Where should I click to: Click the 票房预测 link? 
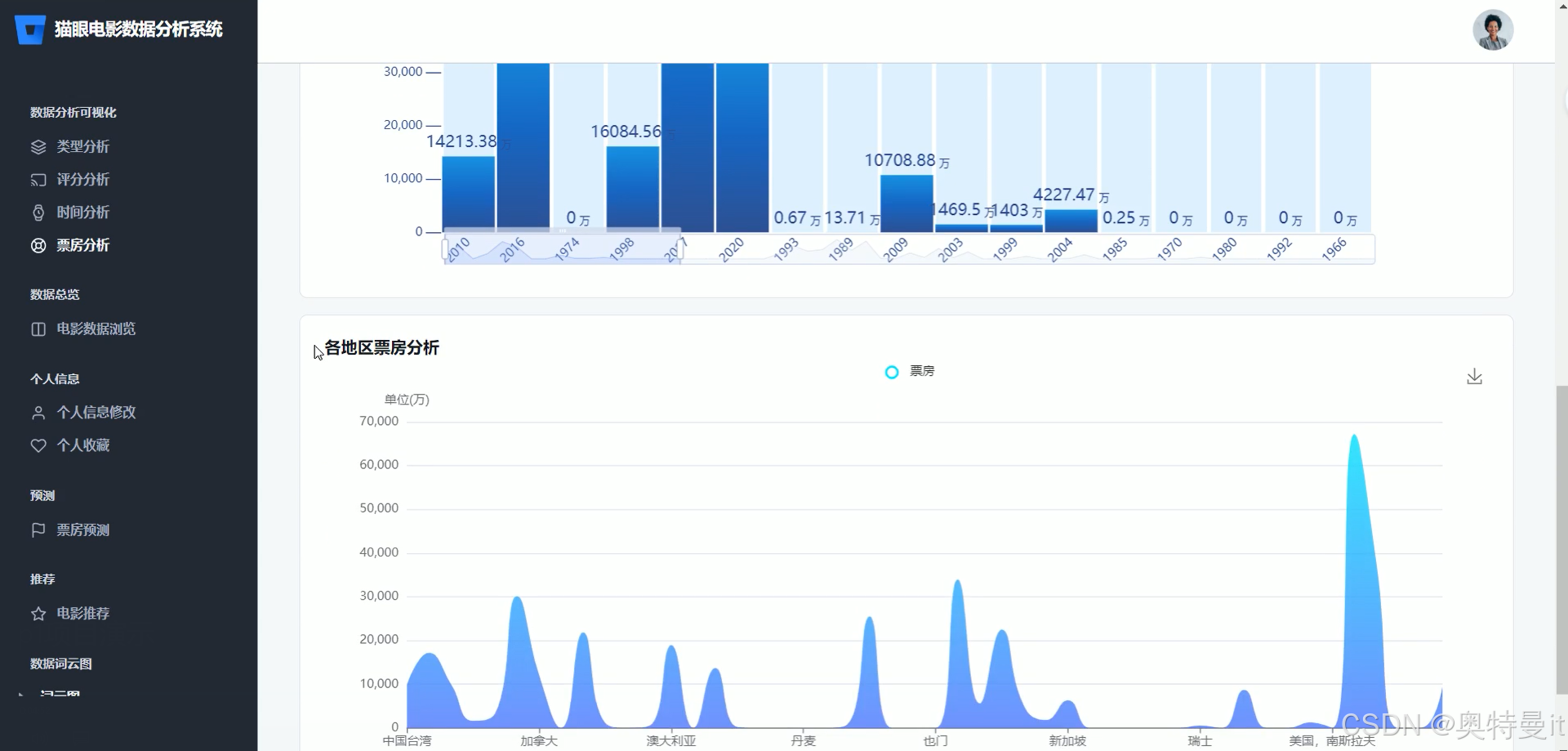[82, 530]
